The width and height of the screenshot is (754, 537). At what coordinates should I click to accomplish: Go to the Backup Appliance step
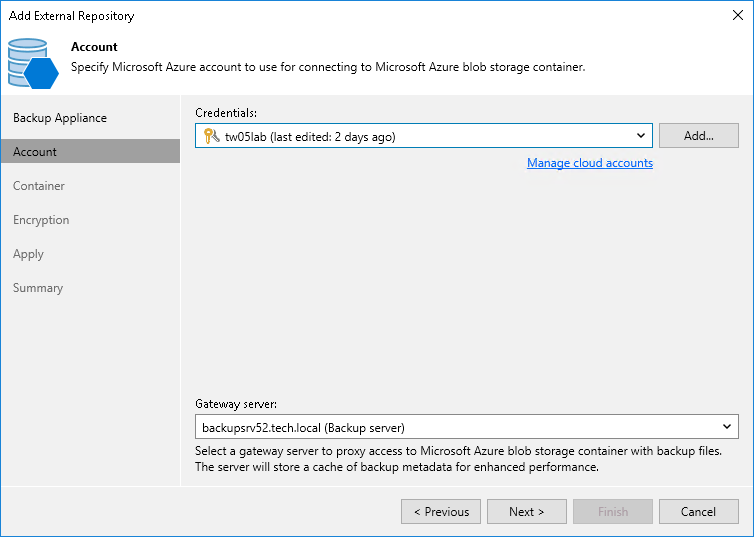coord(60,118)
